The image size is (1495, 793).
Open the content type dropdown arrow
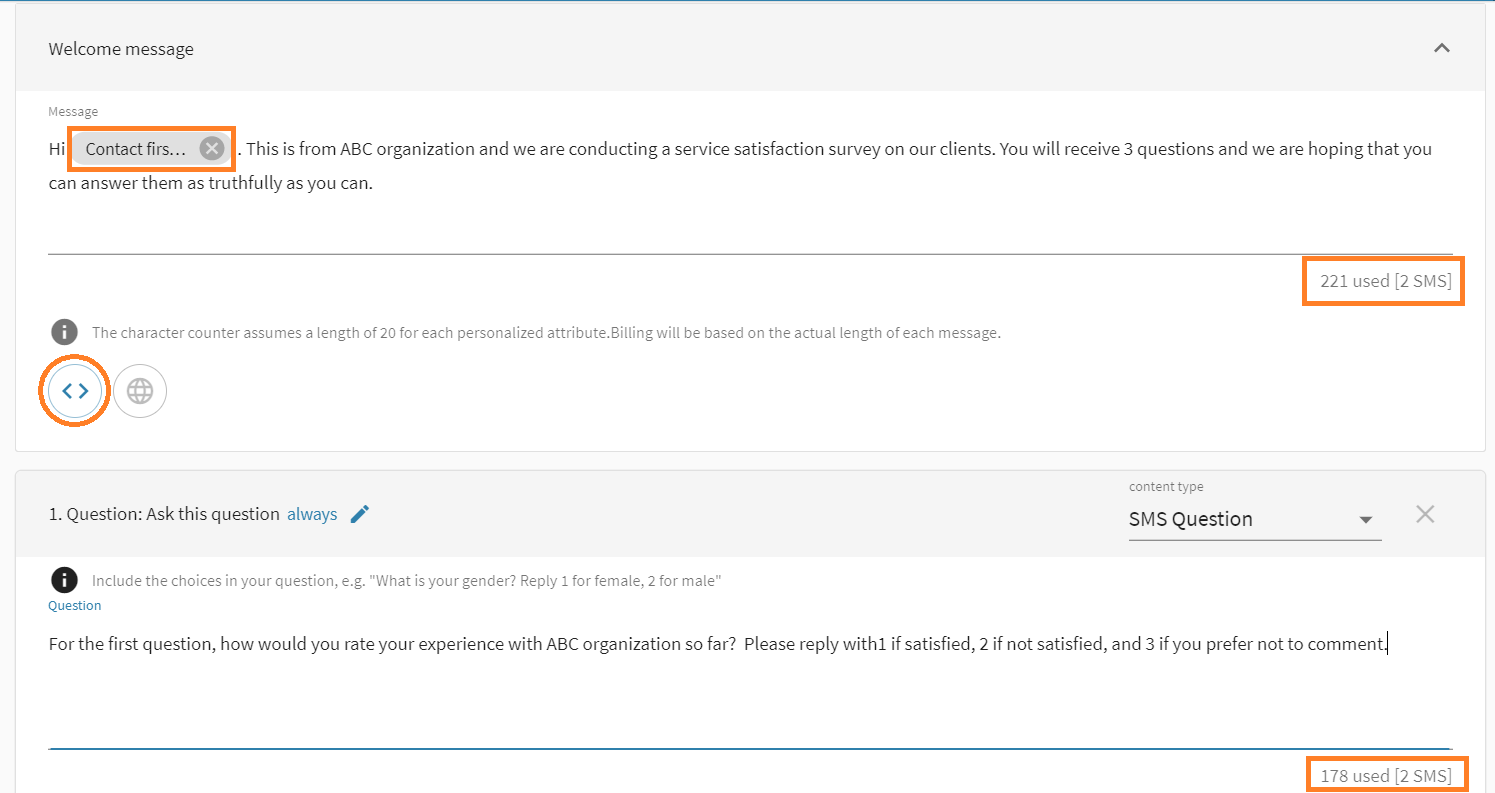click(1366, 520)
